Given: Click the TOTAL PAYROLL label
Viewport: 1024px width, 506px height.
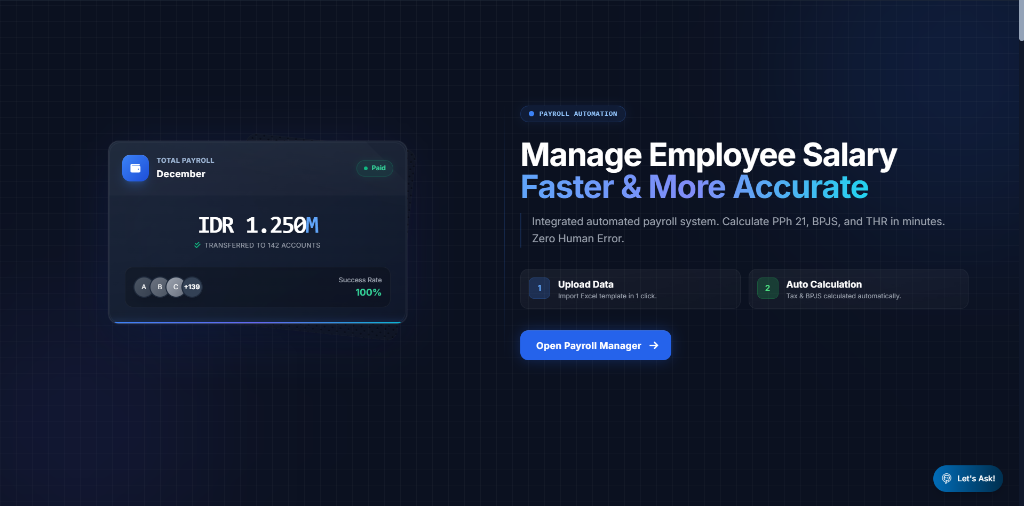Looking at the screenshot, I should [x=185, y=161].
